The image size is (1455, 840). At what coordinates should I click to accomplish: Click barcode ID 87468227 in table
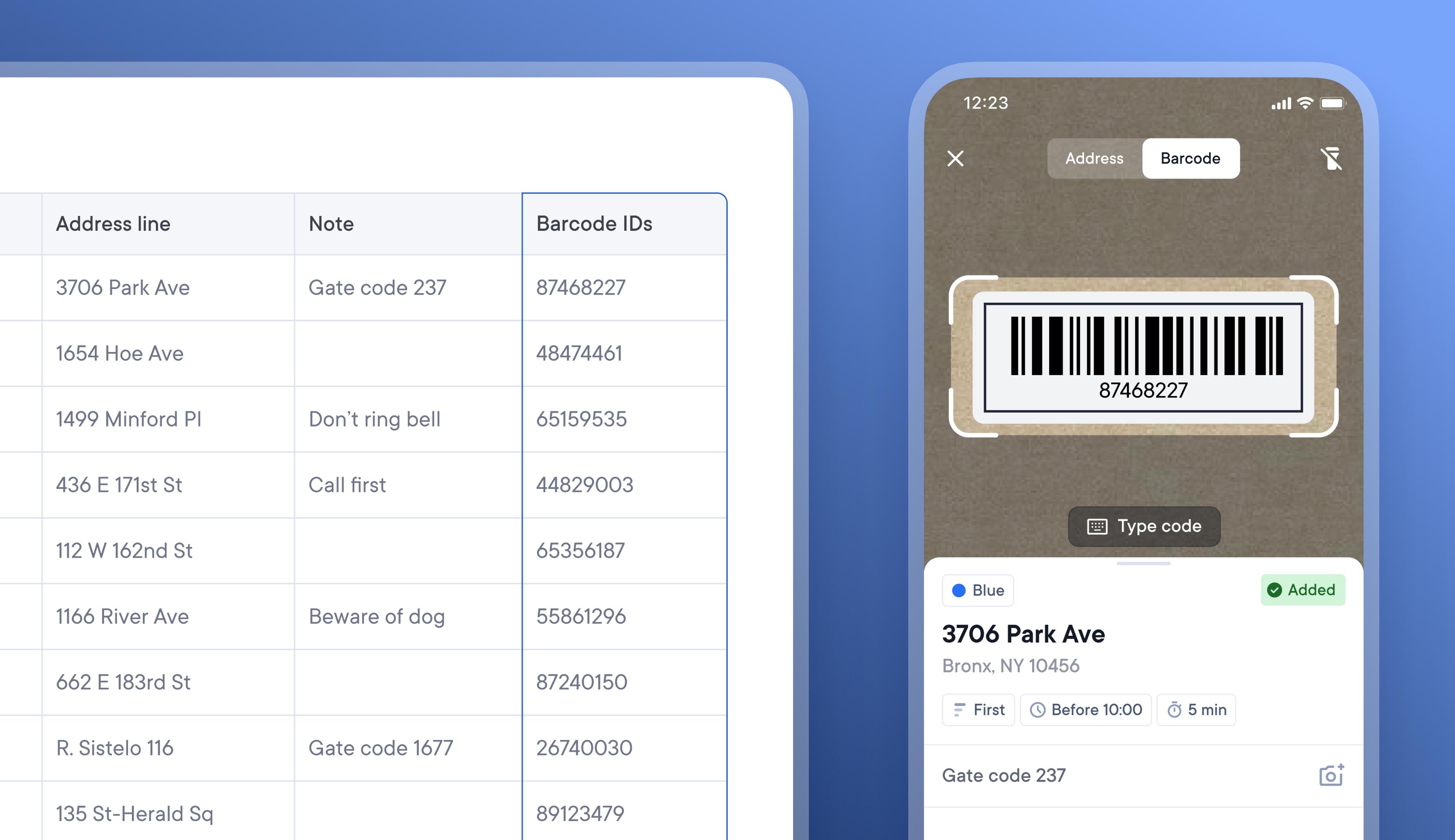[624, 287]
